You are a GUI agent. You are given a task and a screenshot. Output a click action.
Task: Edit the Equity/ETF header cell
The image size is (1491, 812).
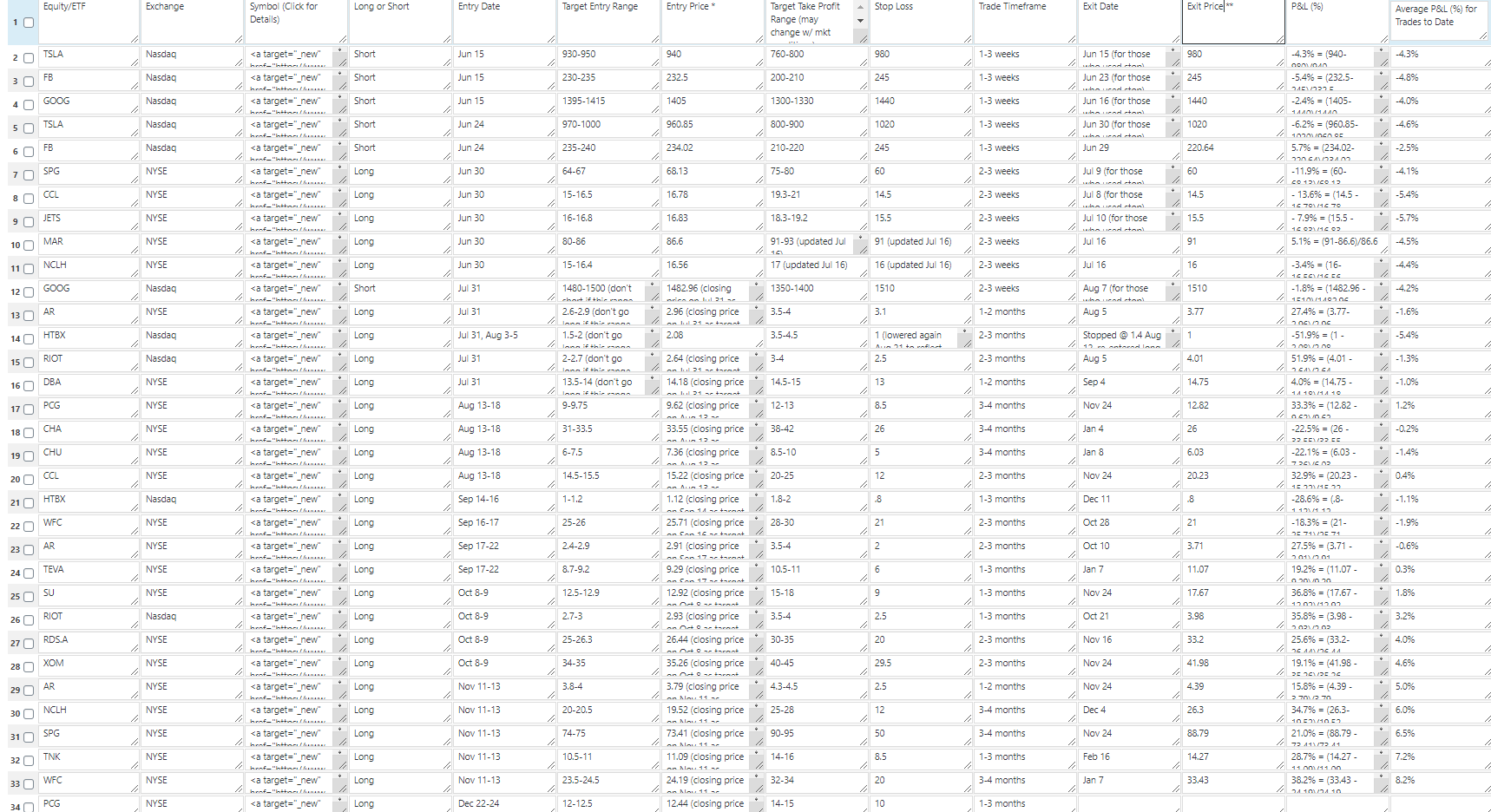coord(89,22)
